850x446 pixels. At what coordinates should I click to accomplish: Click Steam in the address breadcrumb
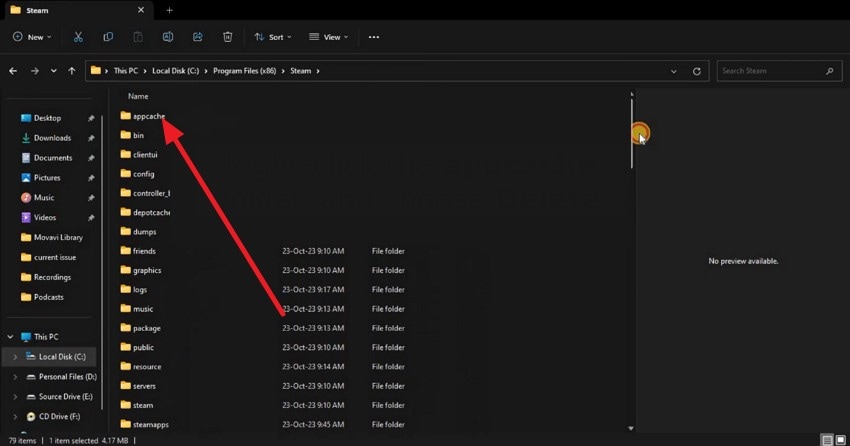click(300, 71)
